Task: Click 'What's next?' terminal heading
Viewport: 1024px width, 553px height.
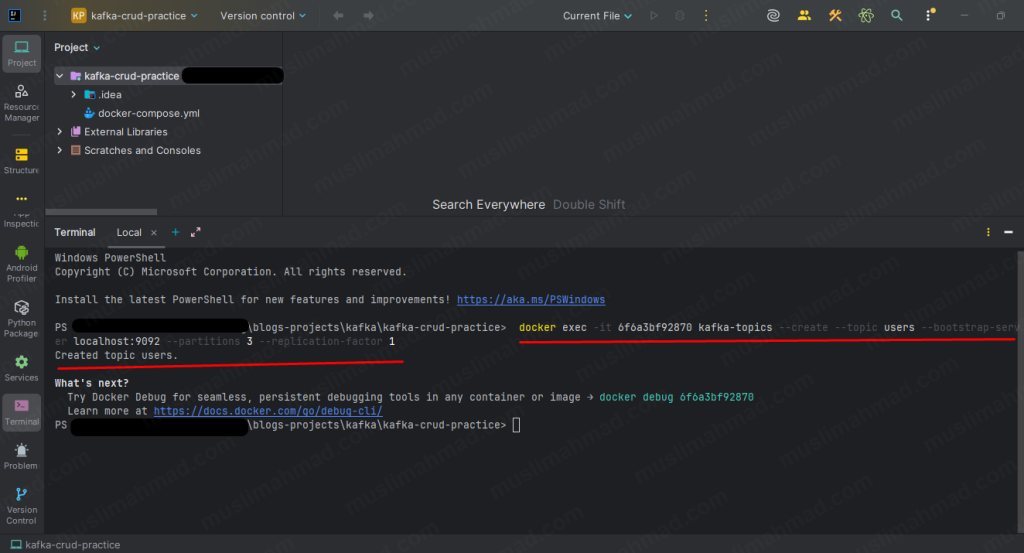Action: click(x=91, y=383)
